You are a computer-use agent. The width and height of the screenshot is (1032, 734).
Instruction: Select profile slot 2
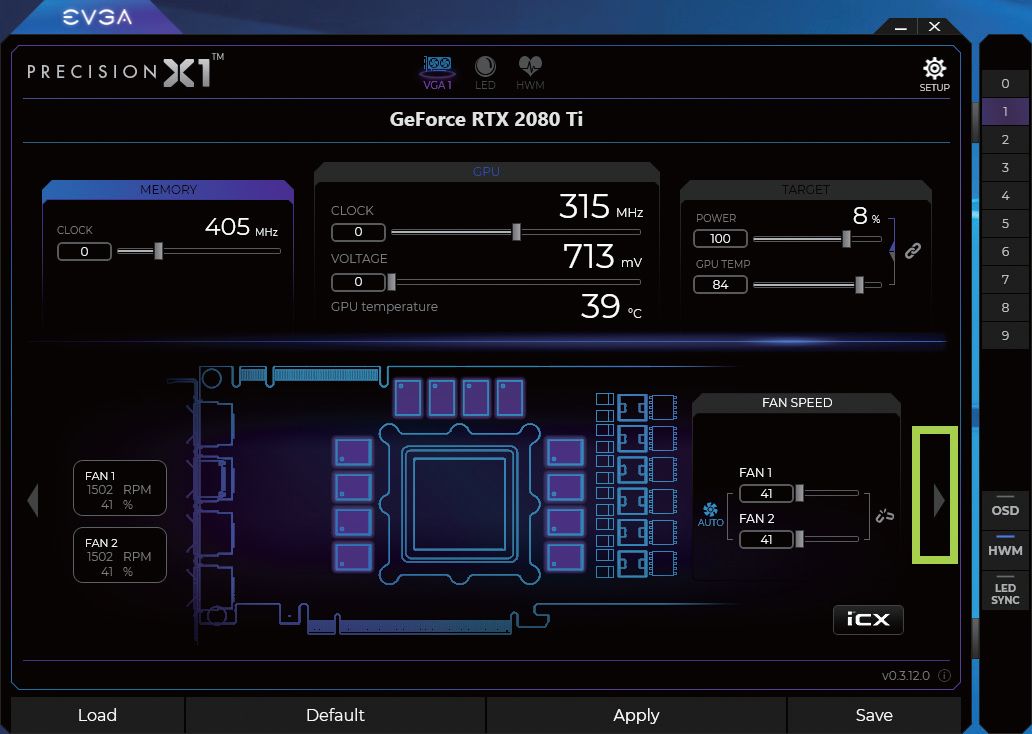1004,140
